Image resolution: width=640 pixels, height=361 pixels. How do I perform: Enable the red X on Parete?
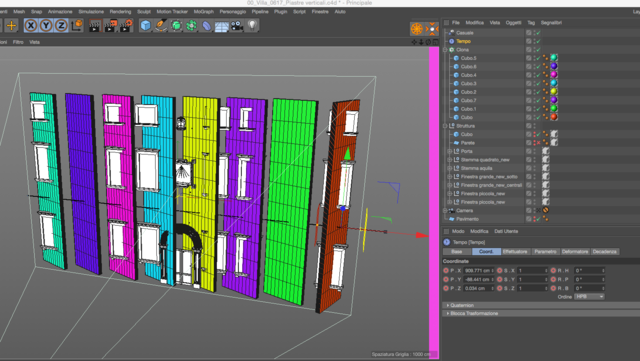539,143
